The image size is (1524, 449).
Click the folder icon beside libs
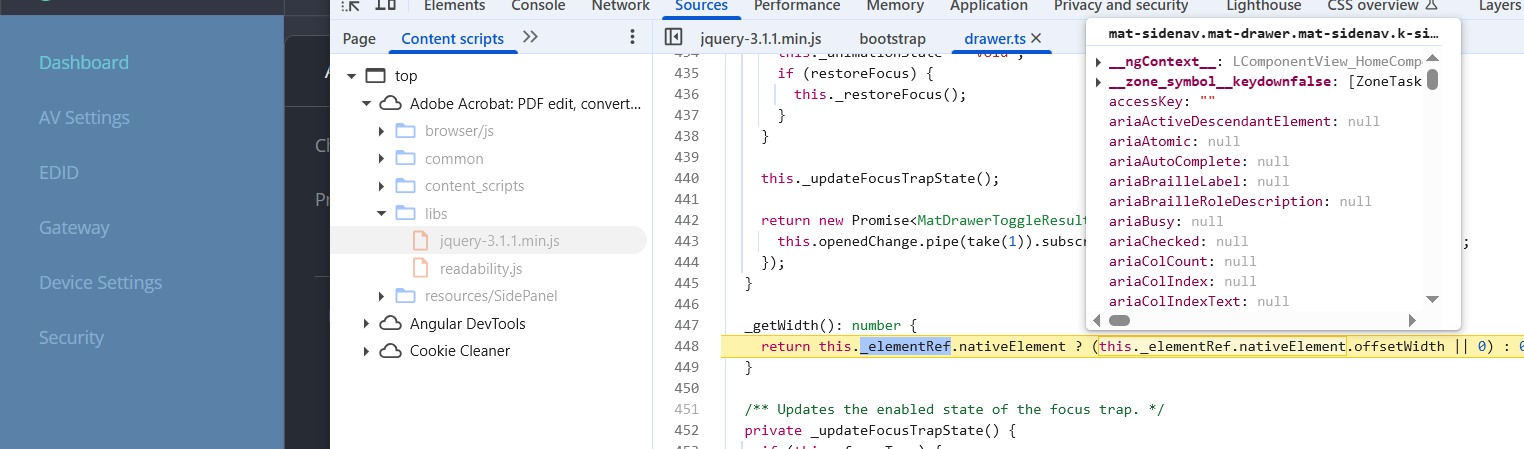coord(405,213)
